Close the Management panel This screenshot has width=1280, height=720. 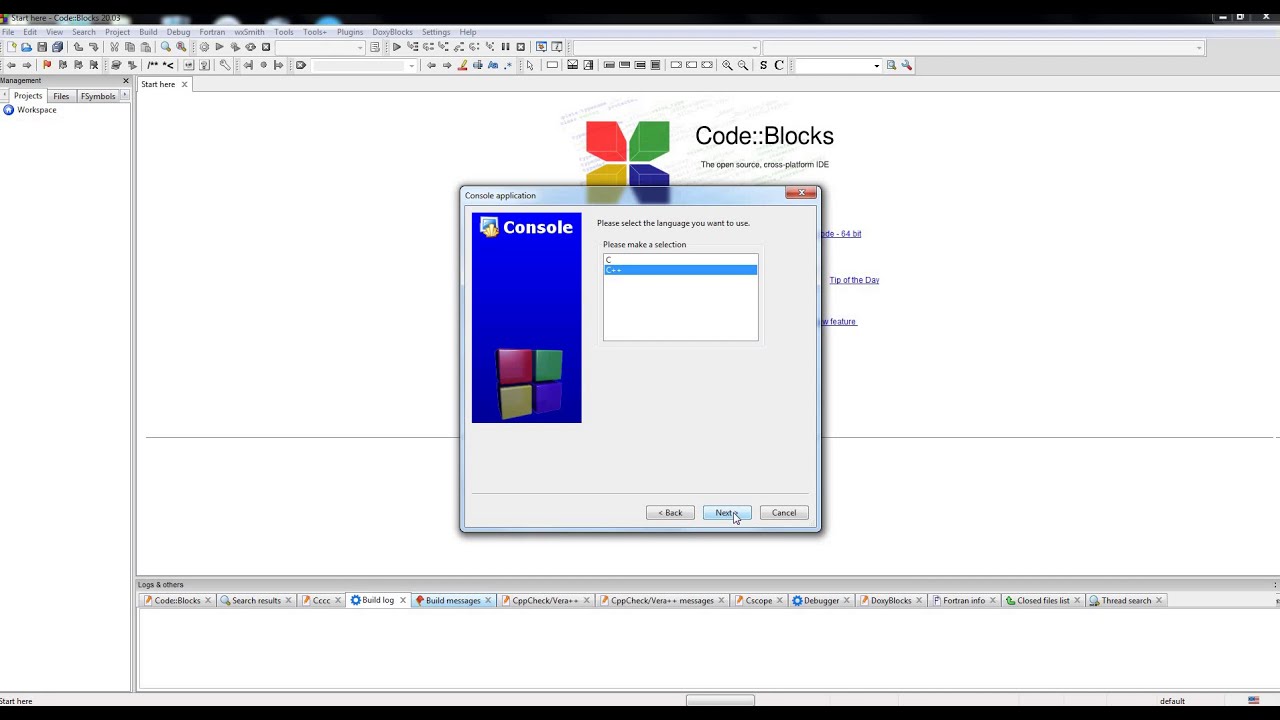click(125, 80)
